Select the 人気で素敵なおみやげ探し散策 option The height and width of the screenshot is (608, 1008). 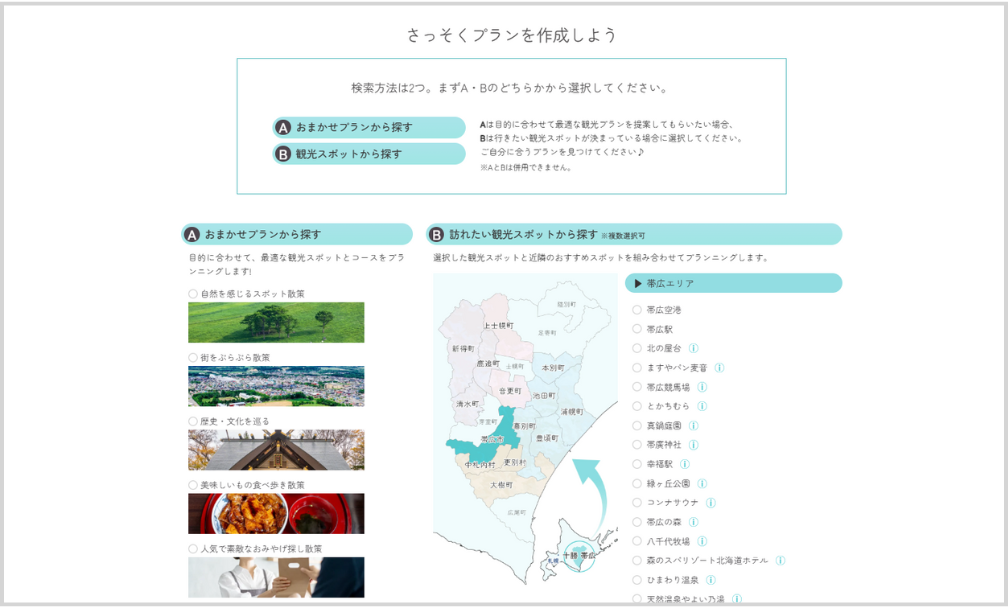[x=193, y=548]
